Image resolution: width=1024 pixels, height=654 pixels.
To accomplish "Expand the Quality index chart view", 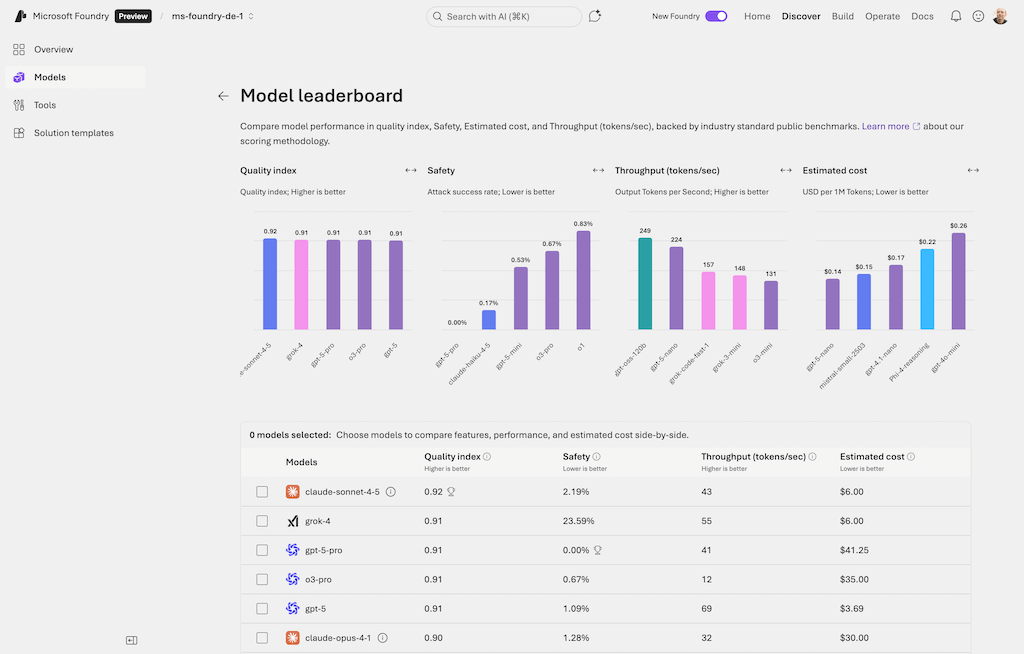I will click(x=410, y=170).
